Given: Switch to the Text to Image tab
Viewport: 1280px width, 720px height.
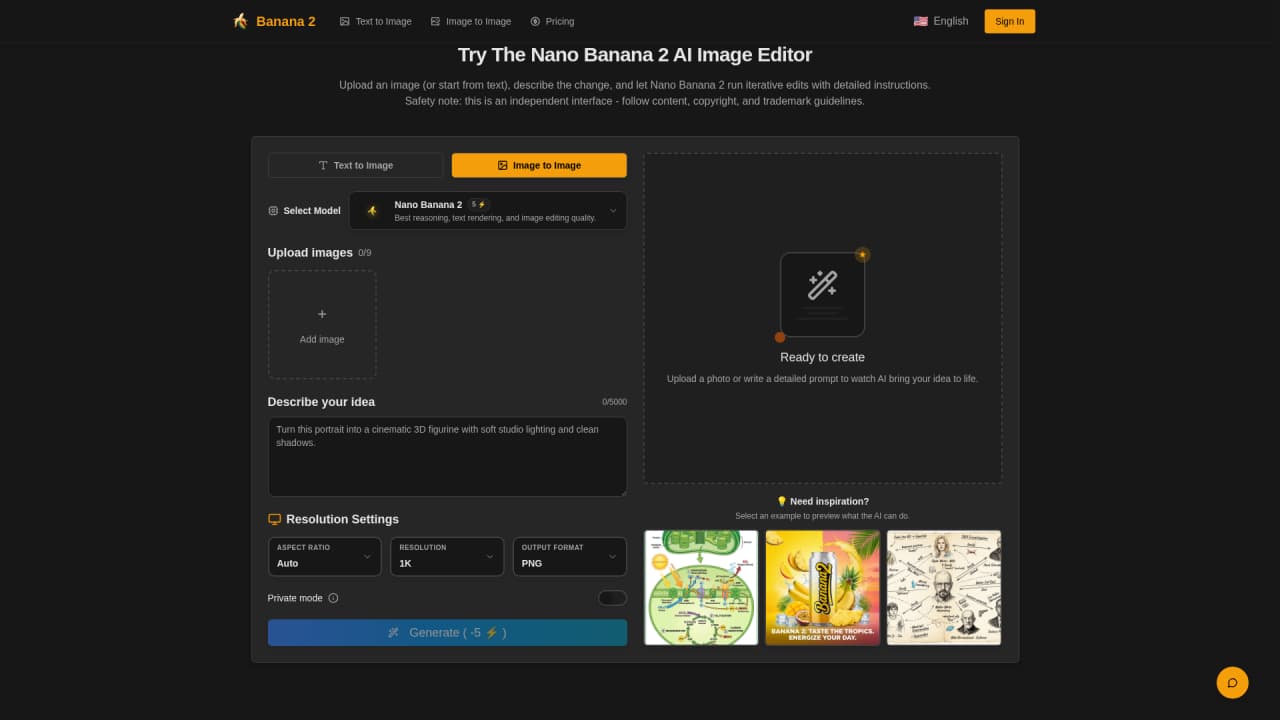Looking at the screenshot, I should (356, 166).
